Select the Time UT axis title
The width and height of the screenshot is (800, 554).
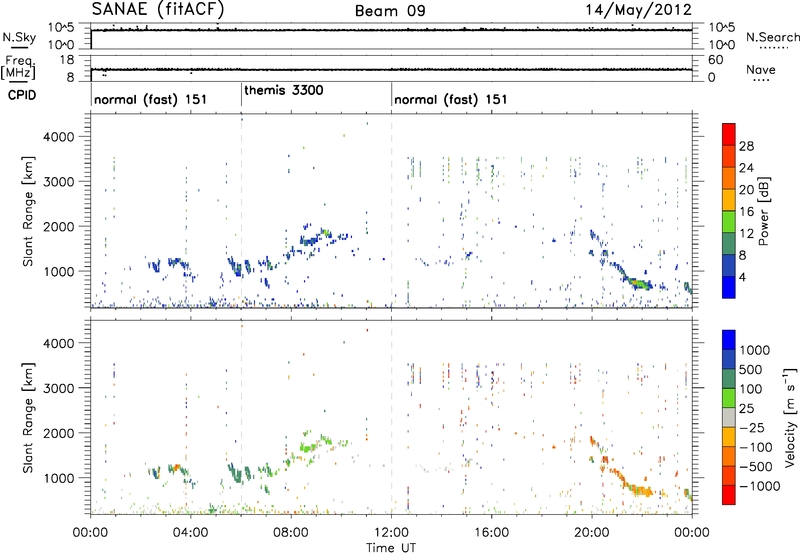point(391,548)
